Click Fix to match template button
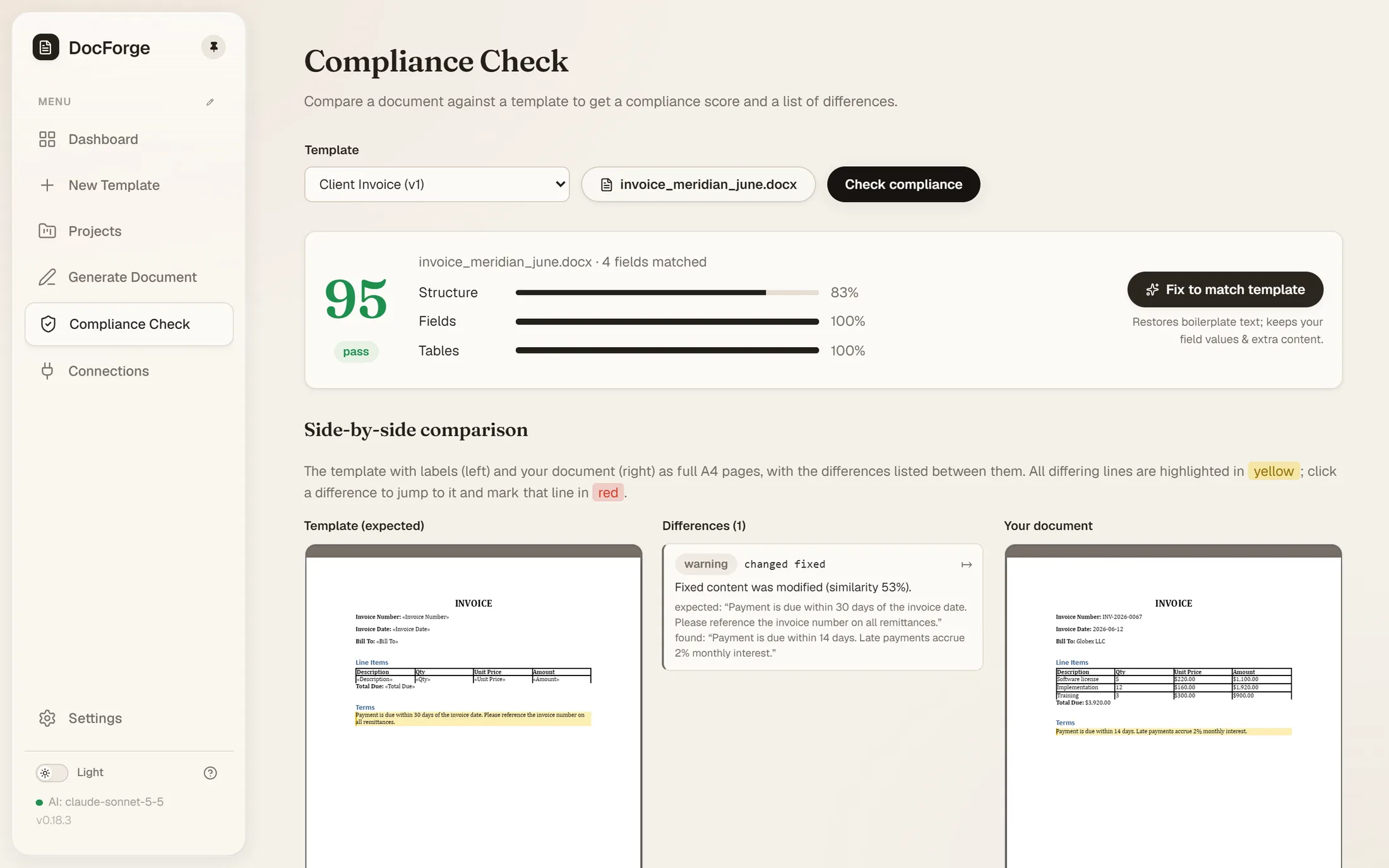Viewport: 1389px width, 868px height. [1225, 290]
